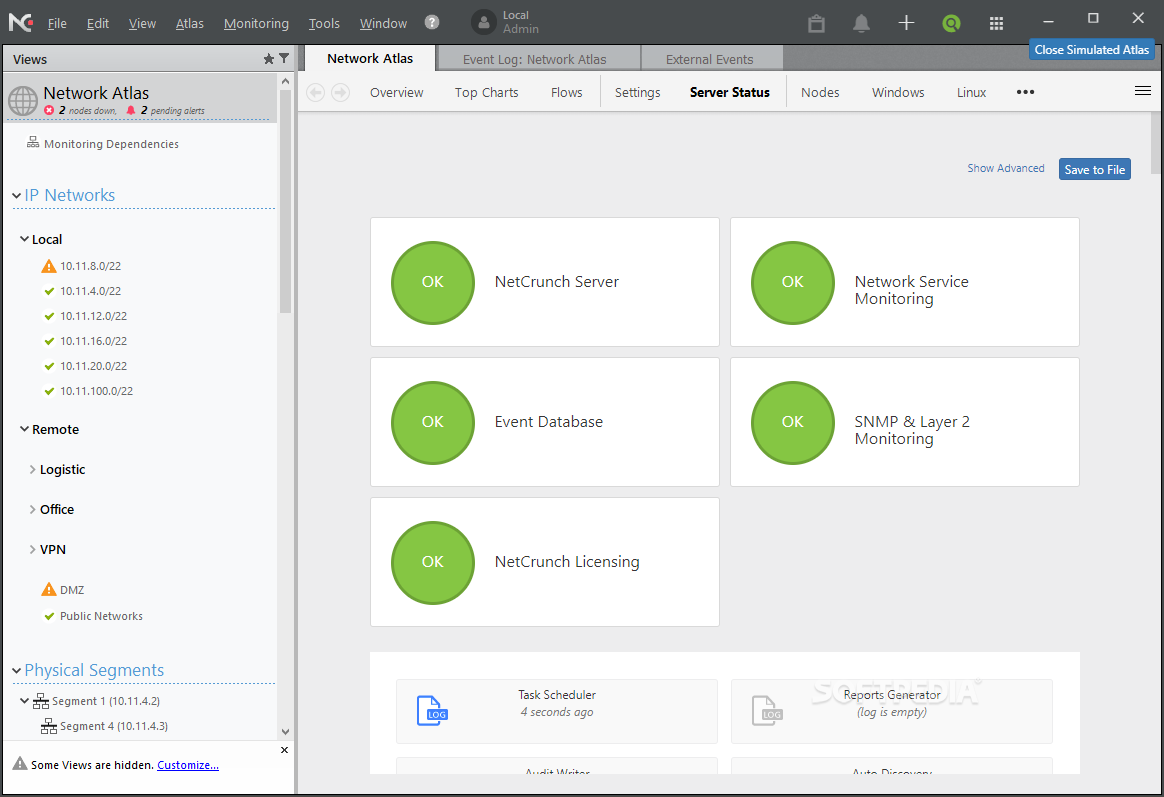The image size is (1164, 797).
Task: Click the Close Simulated Atlas button
Action: 1091,50
